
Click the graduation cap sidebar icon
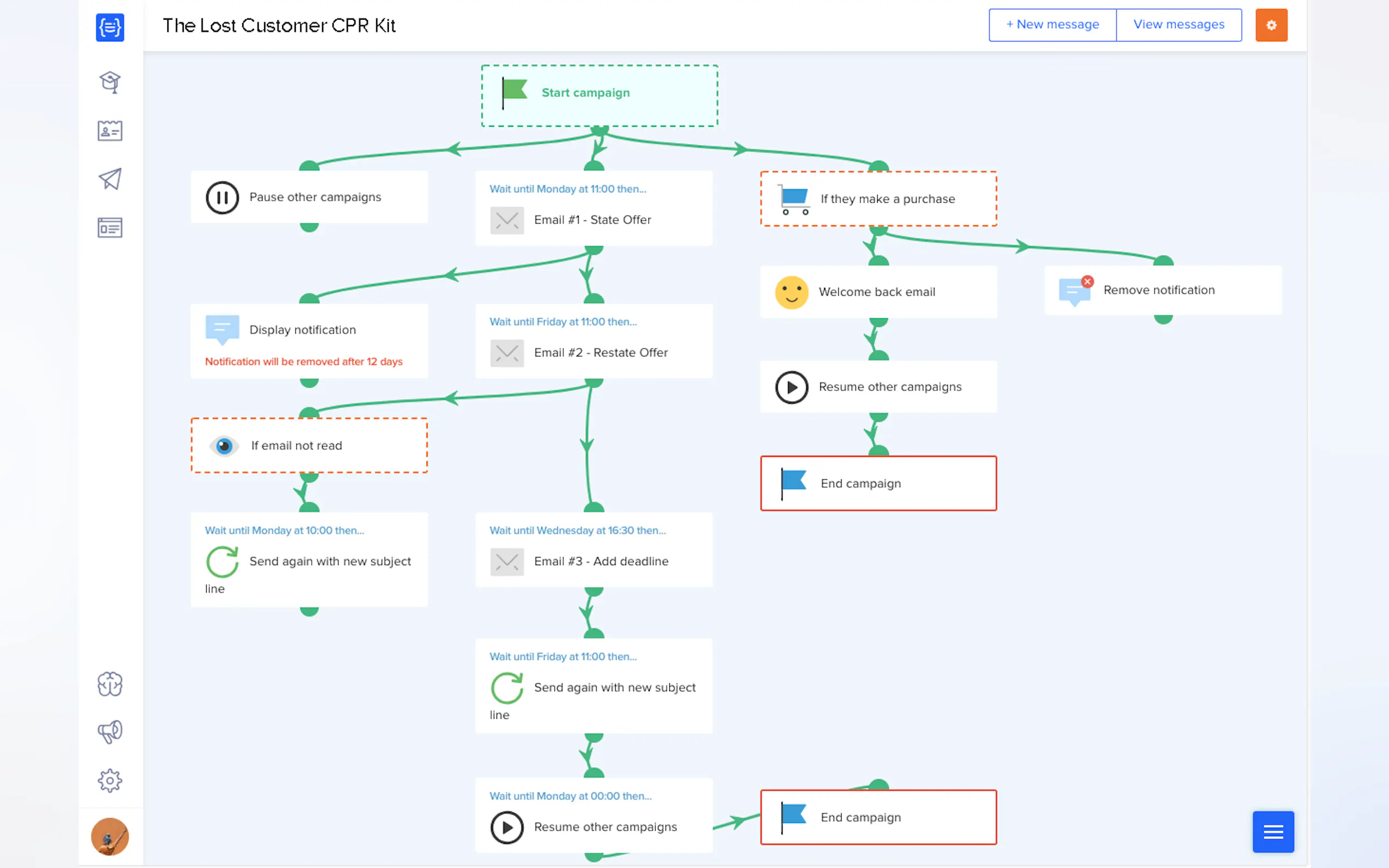pyautogui.click(x=110, y=82)
